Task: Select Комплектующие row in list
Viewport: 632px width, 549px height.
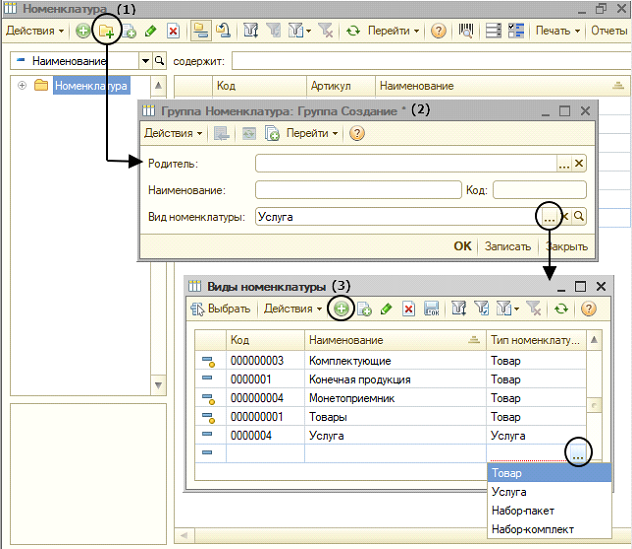Action: pos(390,360)
